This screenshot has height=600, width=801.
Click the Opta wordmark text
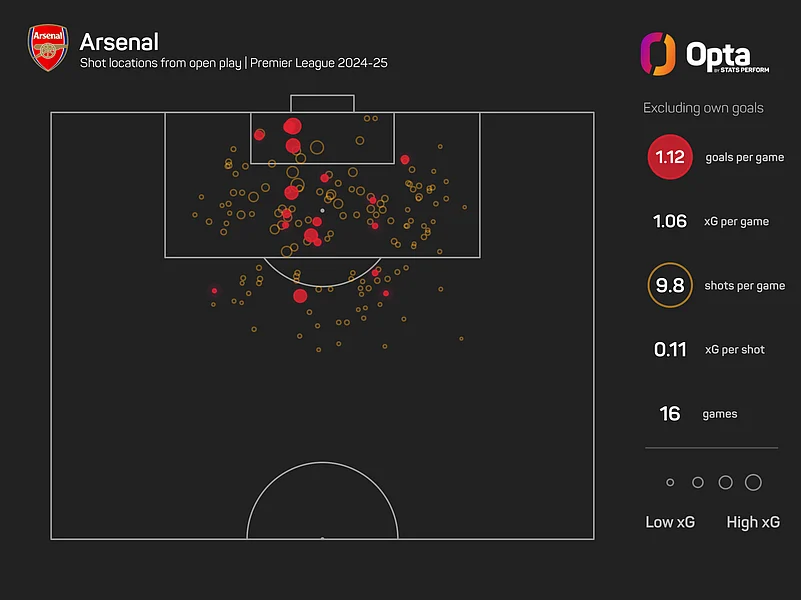(x=718, y=53)
